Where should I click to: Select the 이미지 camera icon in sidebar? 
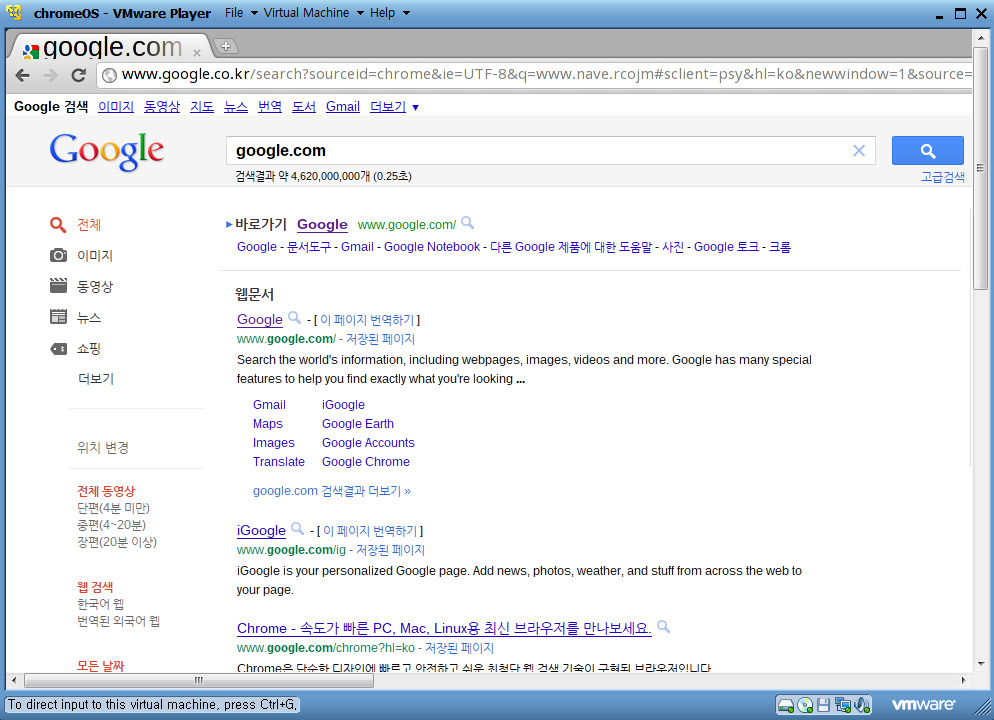pyautogui.click(x=58, y=255)
